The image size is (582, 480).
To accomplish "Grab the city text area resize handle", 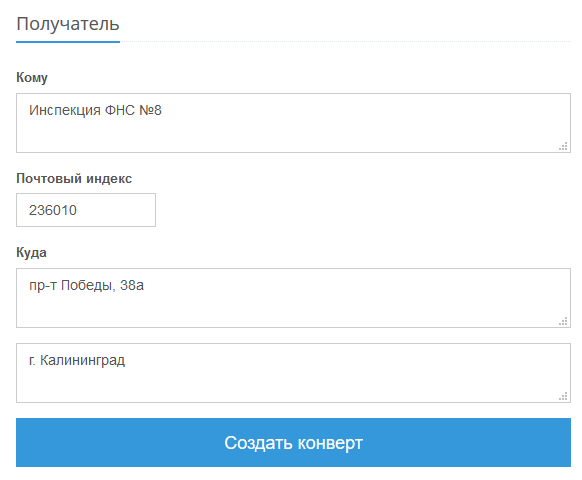I will (x=563, y=396).
